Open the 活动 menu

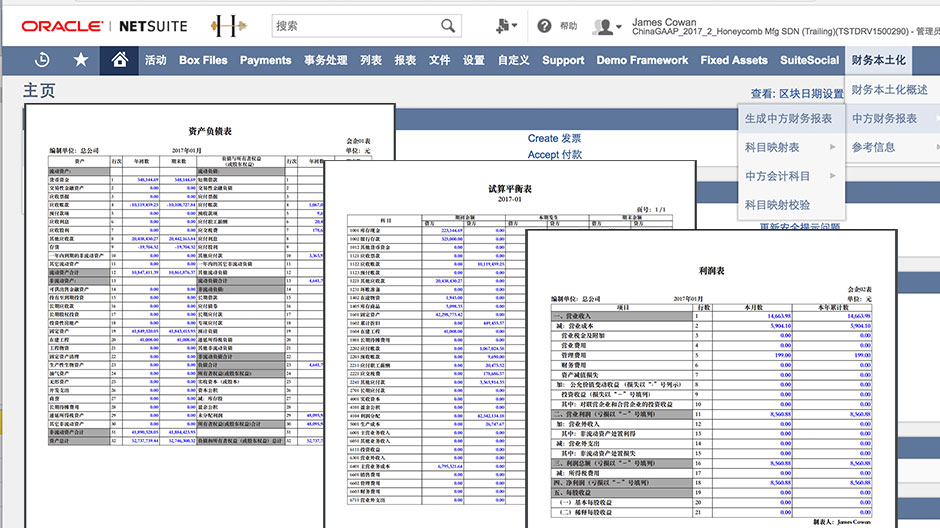click(155, 60)
